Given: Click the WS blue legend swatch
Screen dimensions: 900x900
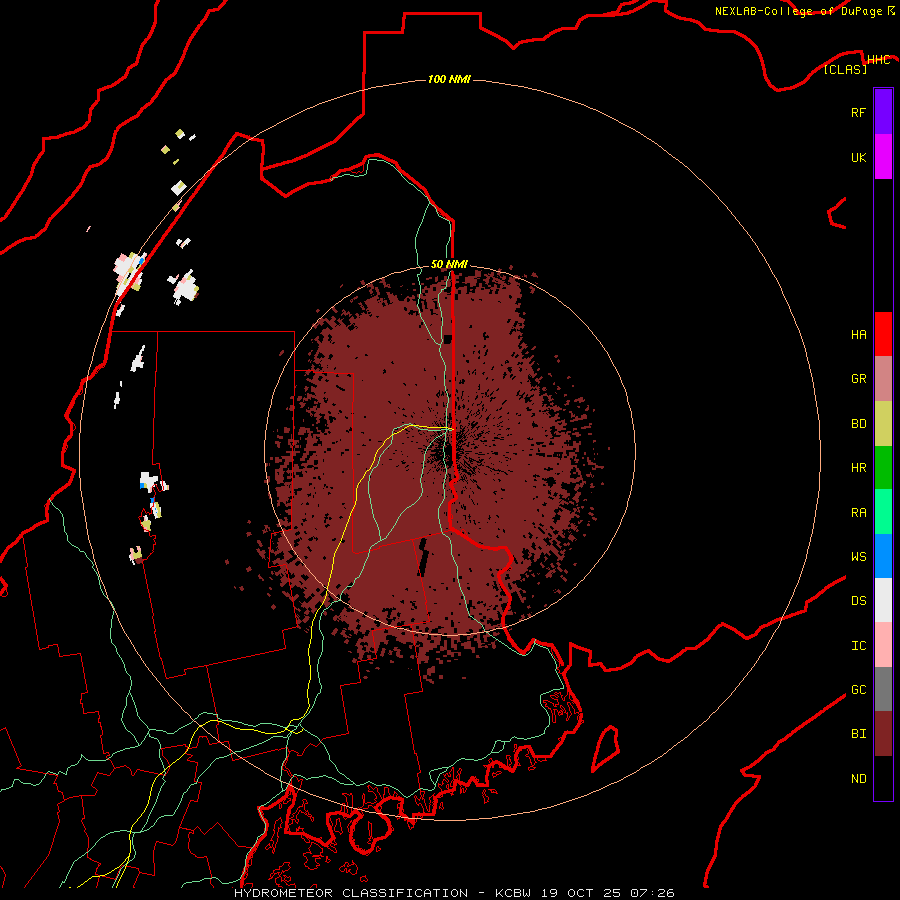Looking at the screenshot, I should (883, 556).
